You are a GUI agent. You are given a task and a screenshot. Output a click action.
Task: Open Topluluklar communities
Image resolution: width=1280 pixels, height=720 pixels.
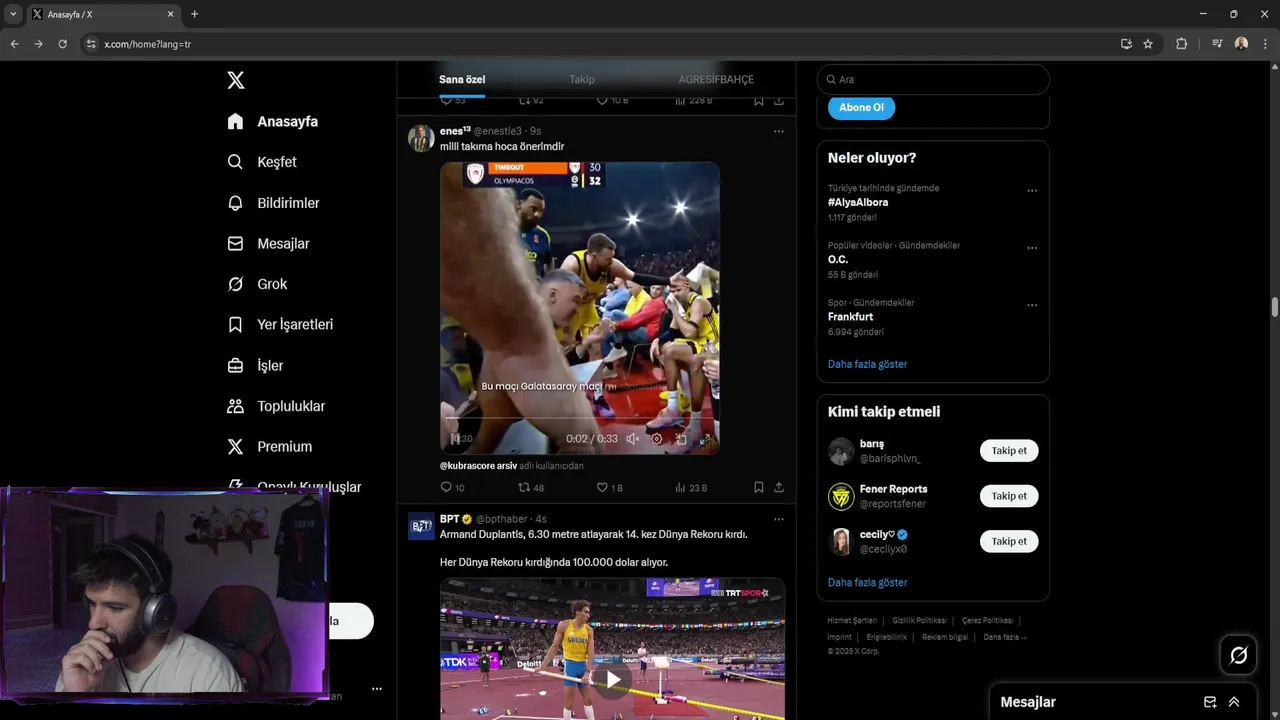tap(276, 406)
